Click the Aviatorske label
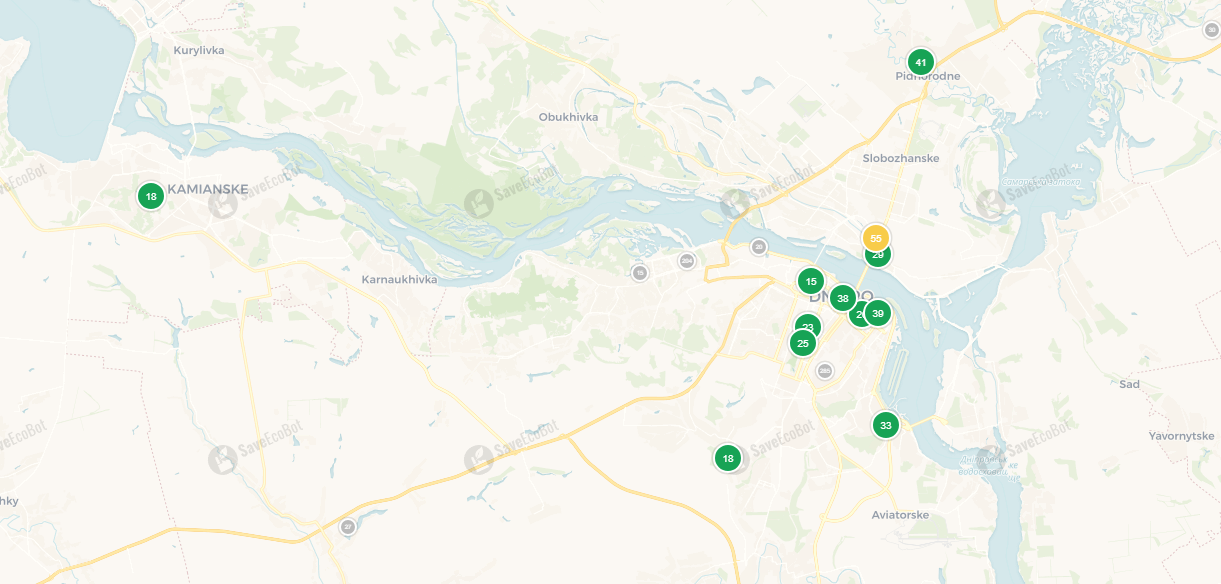Image resolution: width=1221 pixels, height=584 pixels. (900, 515)
